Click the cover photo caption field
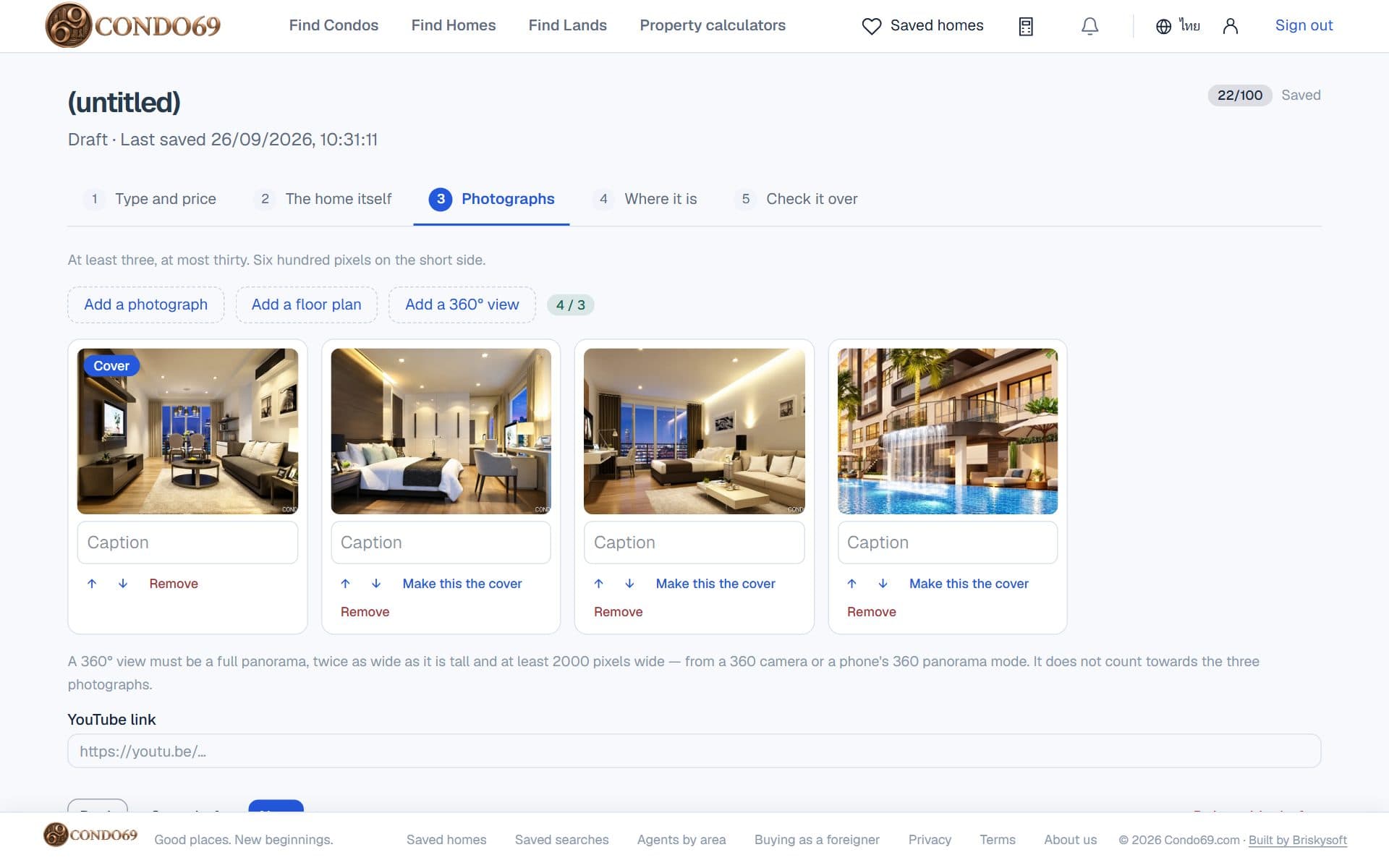 [x=187, y=542]
